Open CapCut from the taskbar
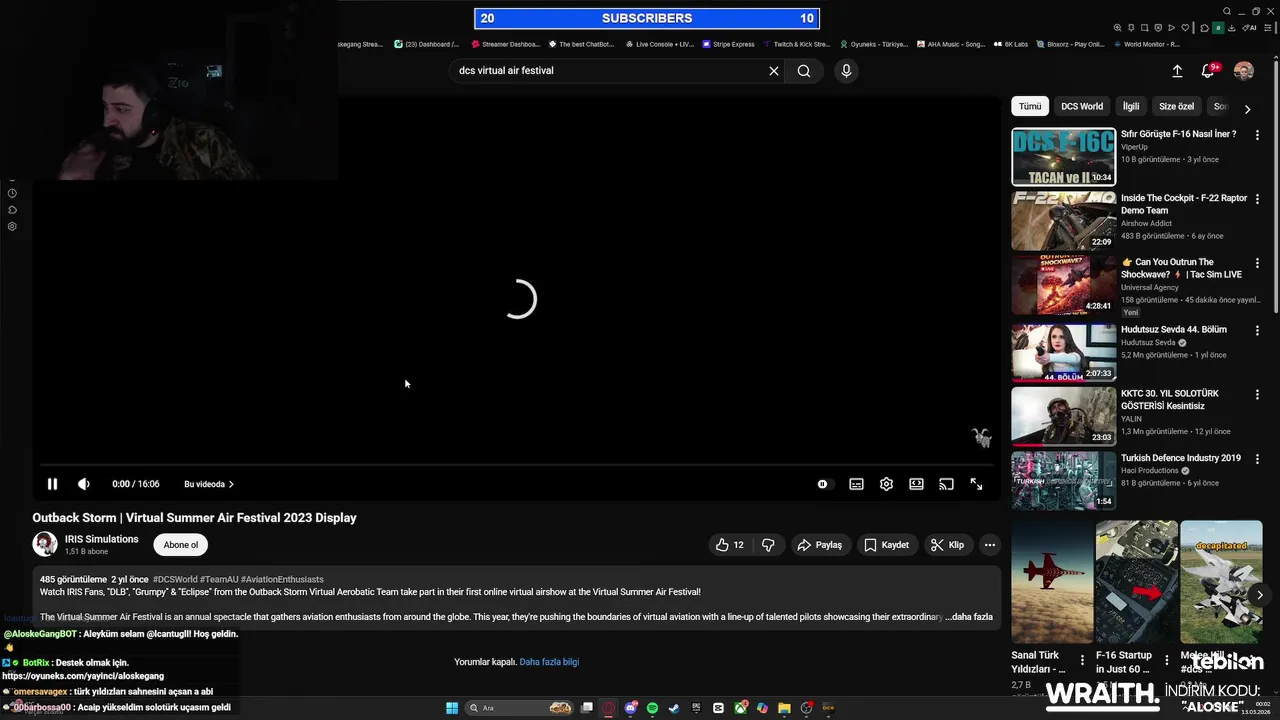Image resolution: width=1280 pixels, height=720 pixels. click(718, 708)
